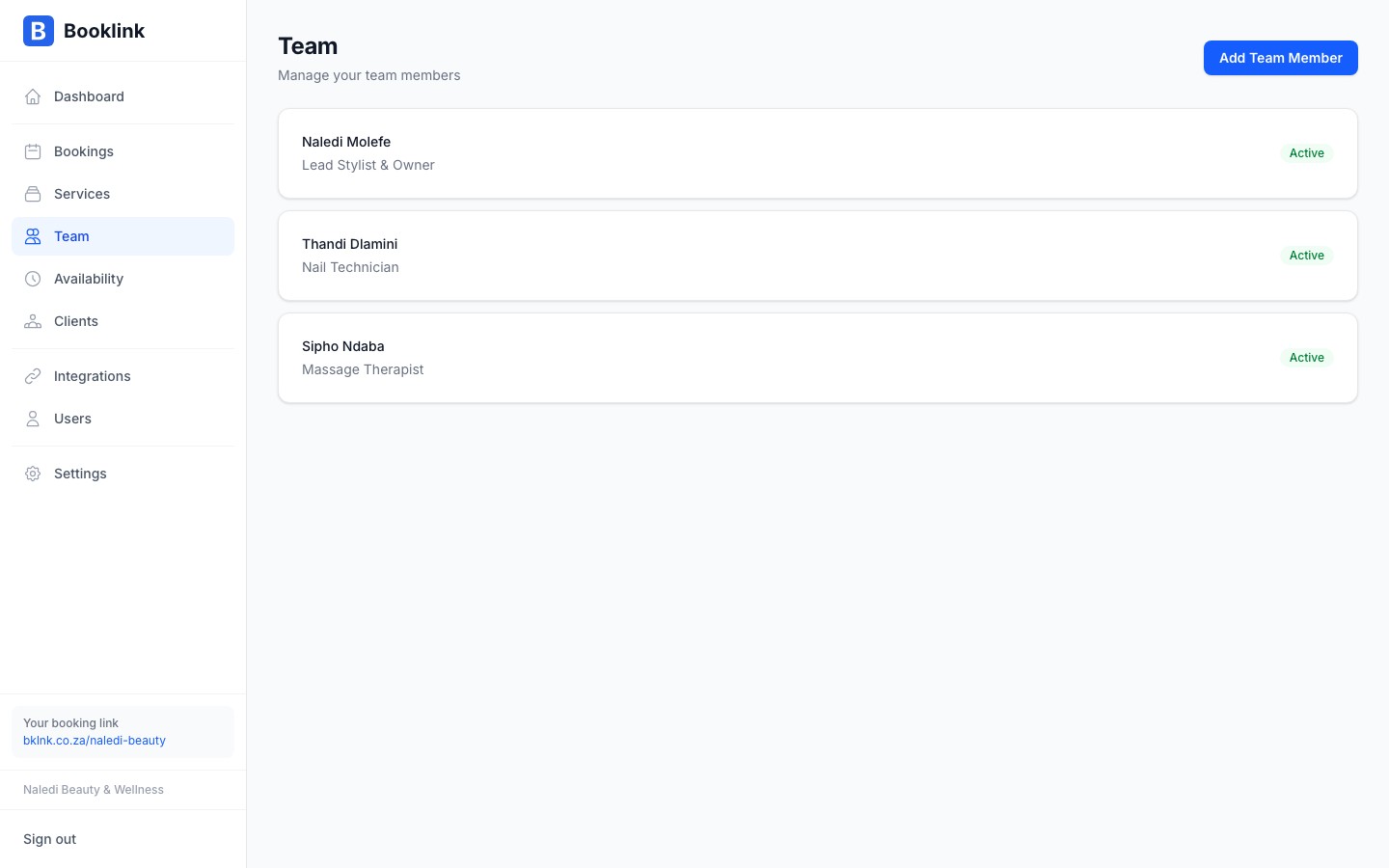Open the bklnk.co.za/naledi-beauty booking link
Screen dimensions: 1389x868
(94, 741)
